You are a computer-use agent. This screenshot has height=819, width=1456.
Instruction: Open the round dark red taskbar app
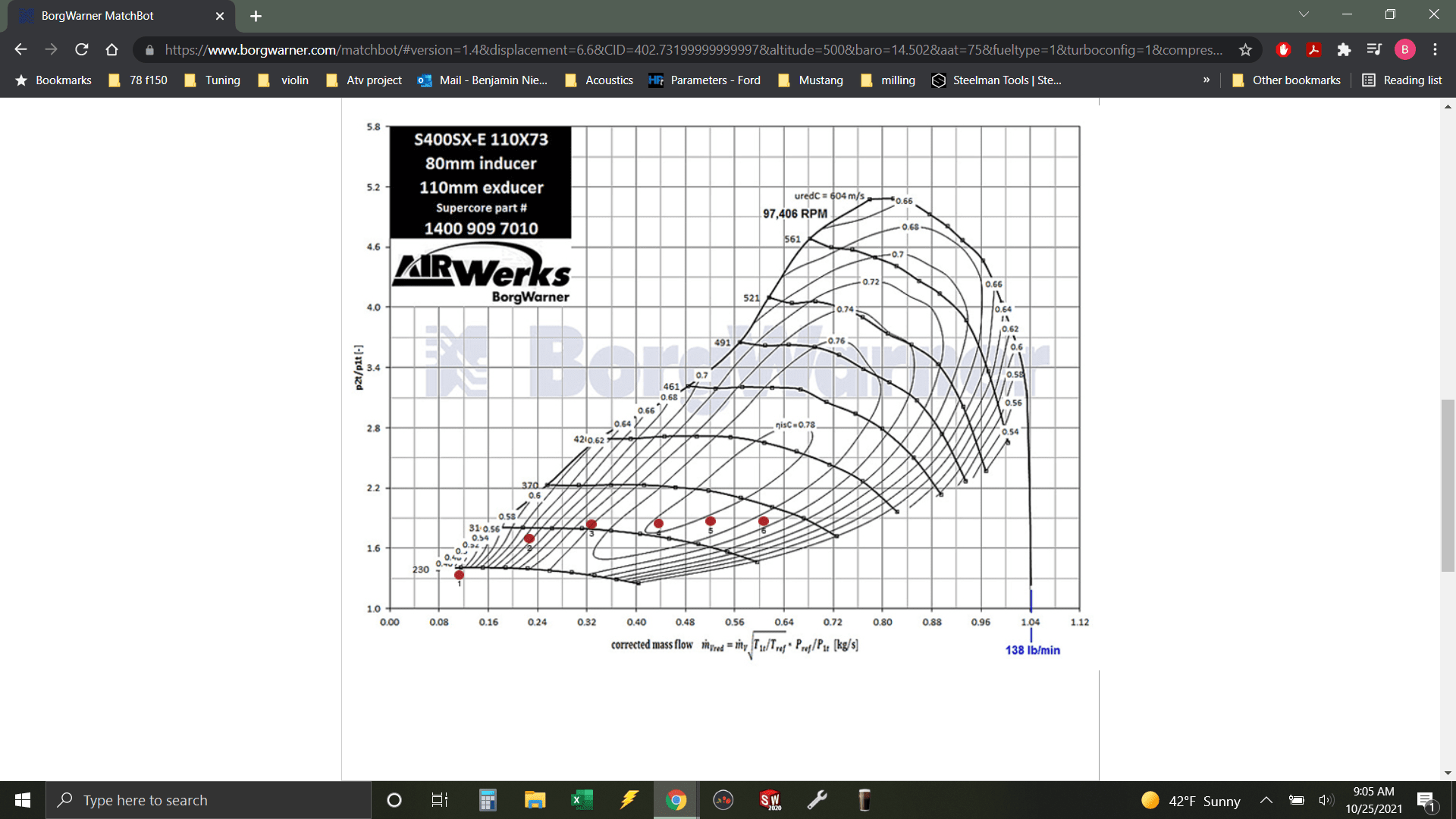(x=723, y=800)
